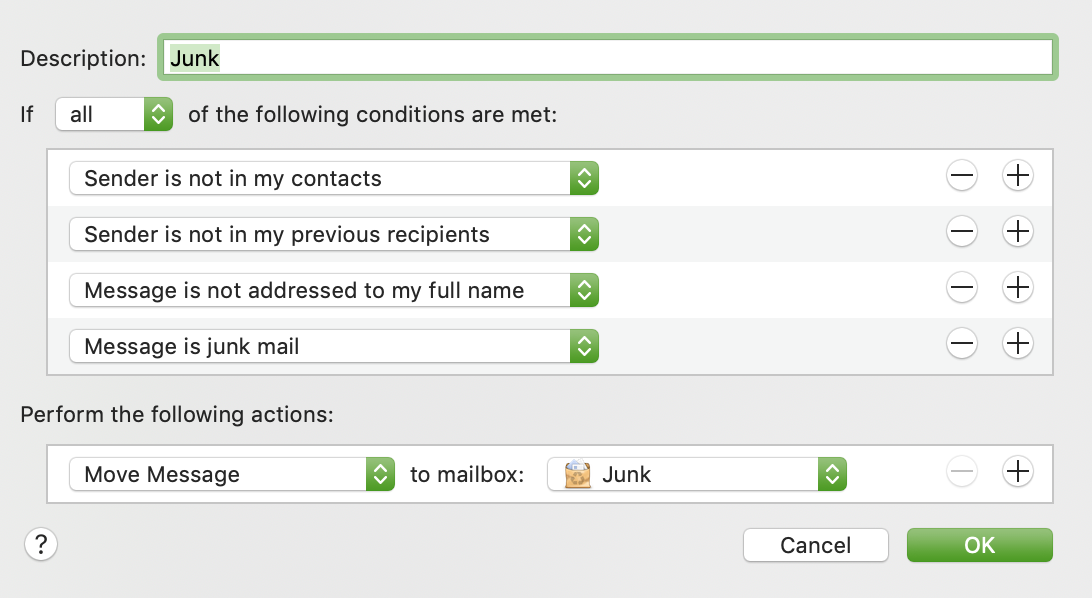
Task: Add another action with the plus button
Action: point(1017,472)
